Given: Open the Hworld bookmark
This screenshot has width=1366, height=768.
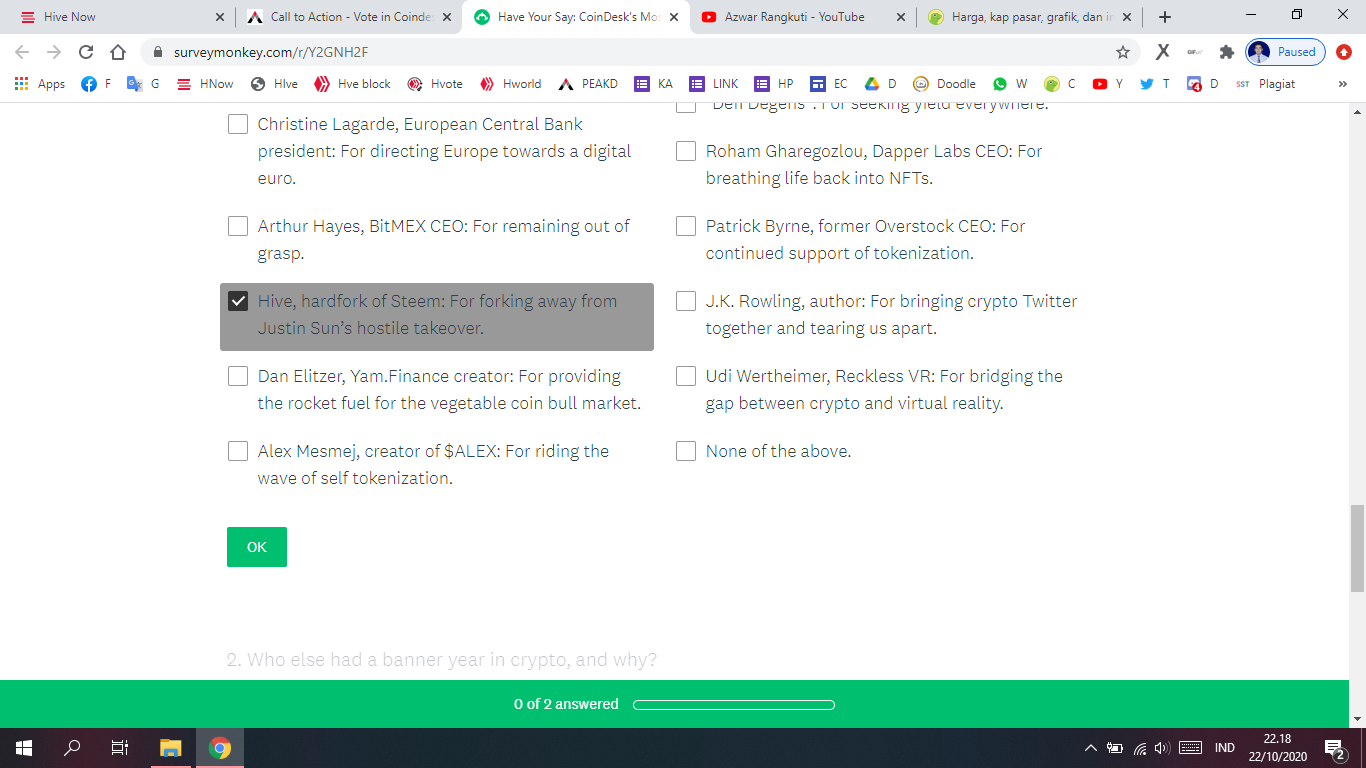Looking at the screenshot, I should (510, 84).
